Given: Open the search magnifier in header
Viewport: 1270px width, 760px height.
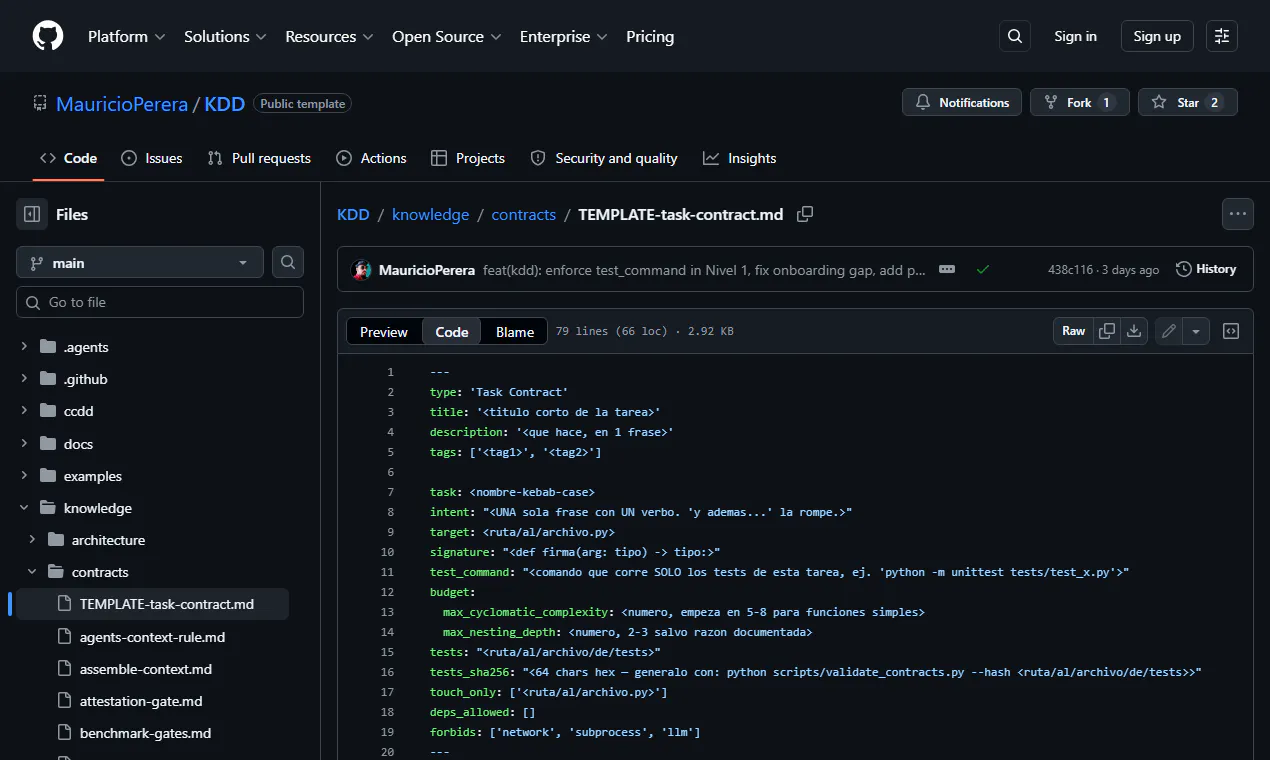Looking at the screenshot, I should click(x=1015, y=36).
